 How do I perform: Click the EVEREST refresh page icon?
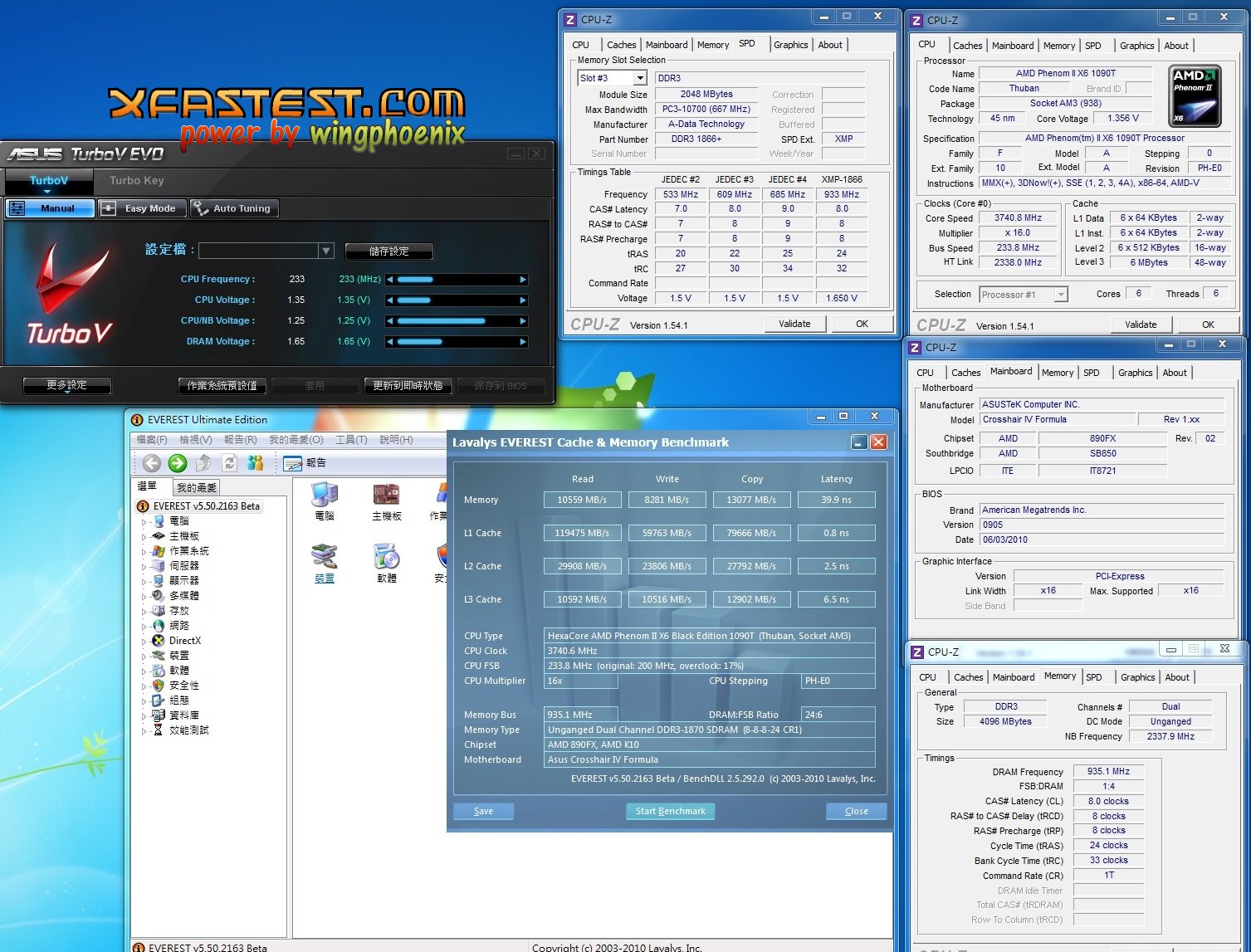click(230, 463)
